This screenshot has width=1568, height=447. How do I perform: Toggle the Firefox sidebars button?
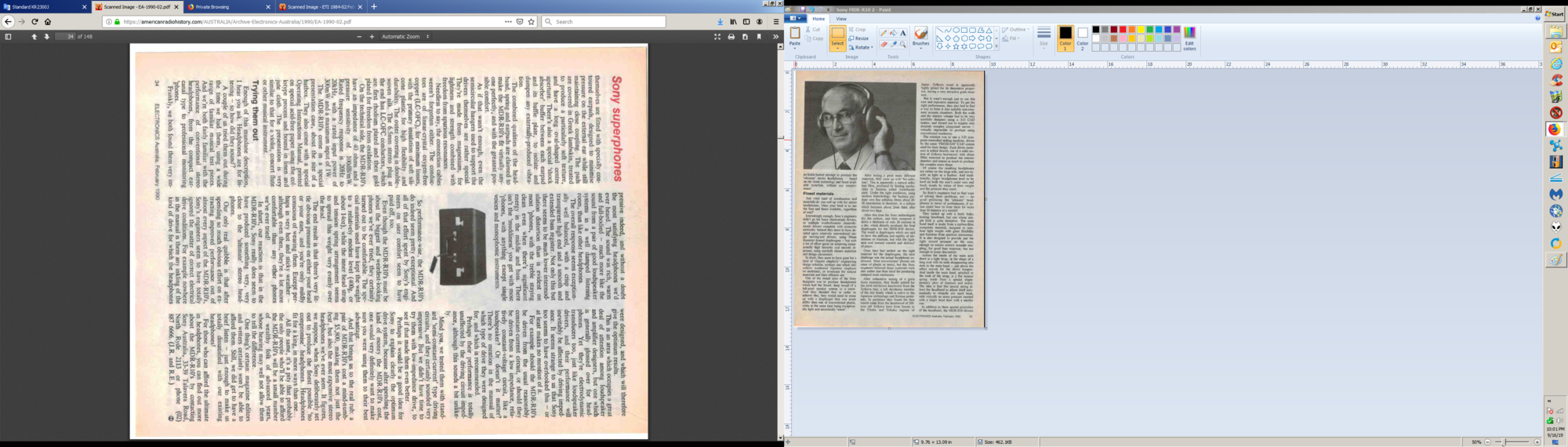tap(746, 22)
